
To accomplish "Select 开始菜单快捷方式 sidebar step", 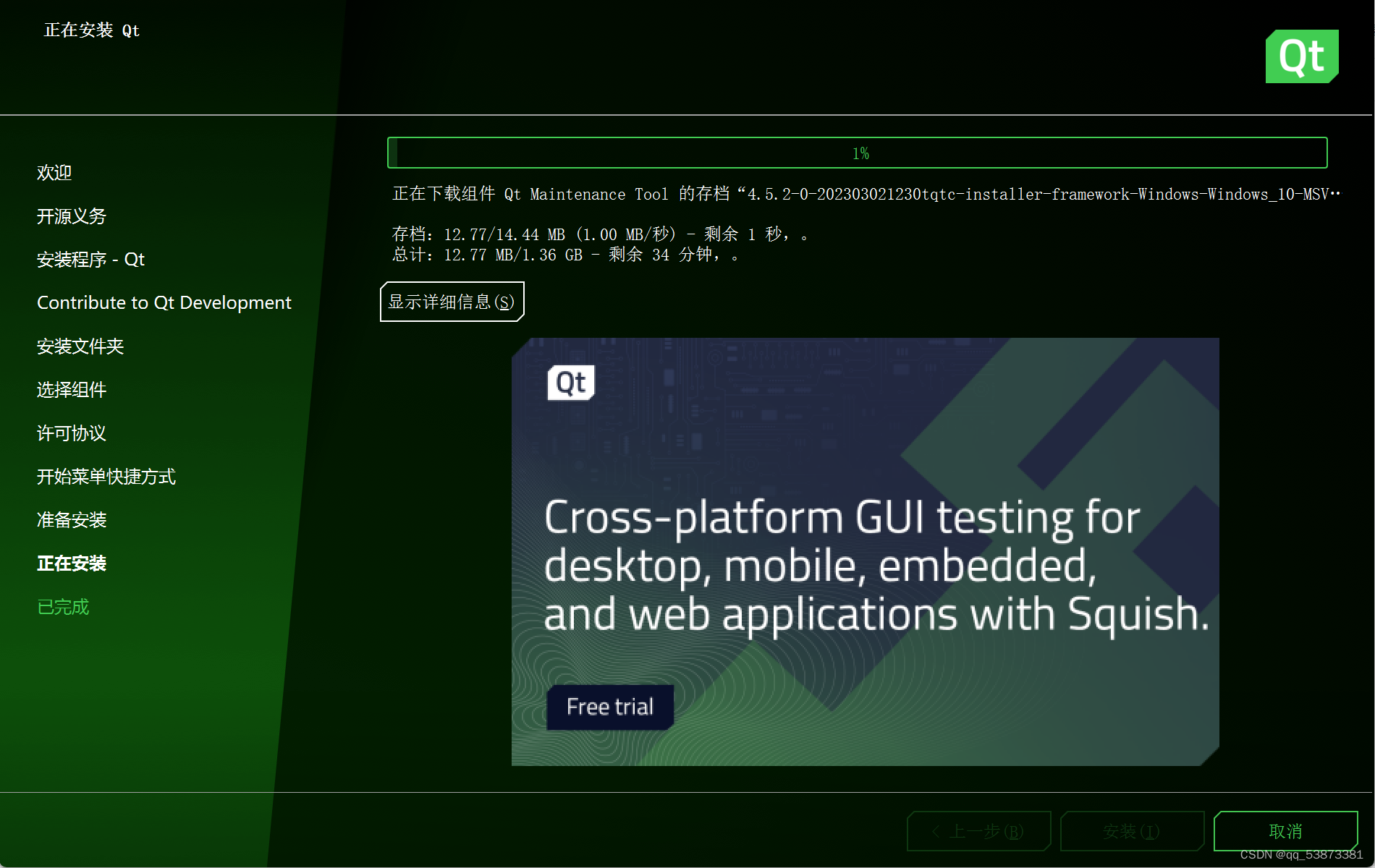I will (106, 477).
